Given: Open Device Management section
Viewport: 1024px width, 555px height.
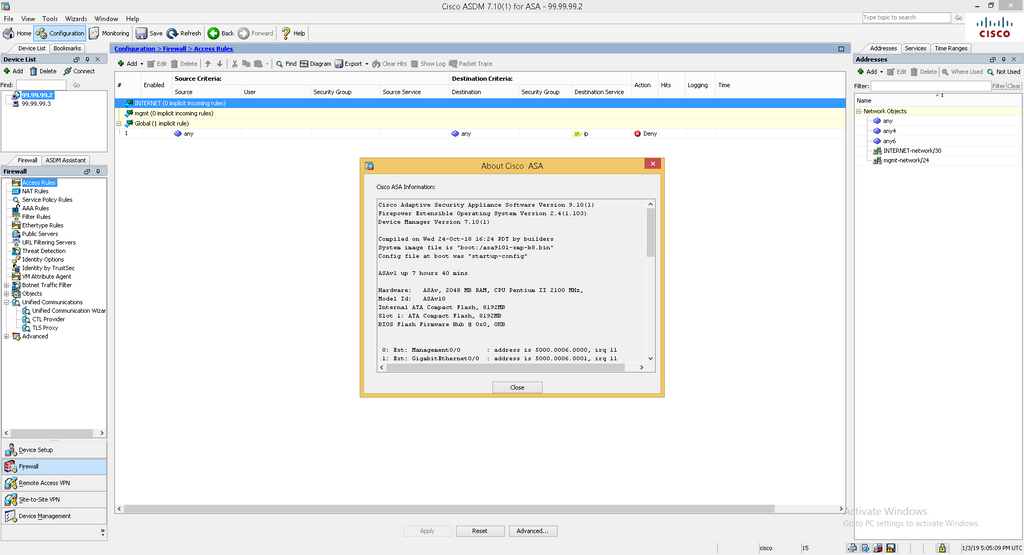Looking at the screenshot, I should pyautogui.click(x=54, y=516).
